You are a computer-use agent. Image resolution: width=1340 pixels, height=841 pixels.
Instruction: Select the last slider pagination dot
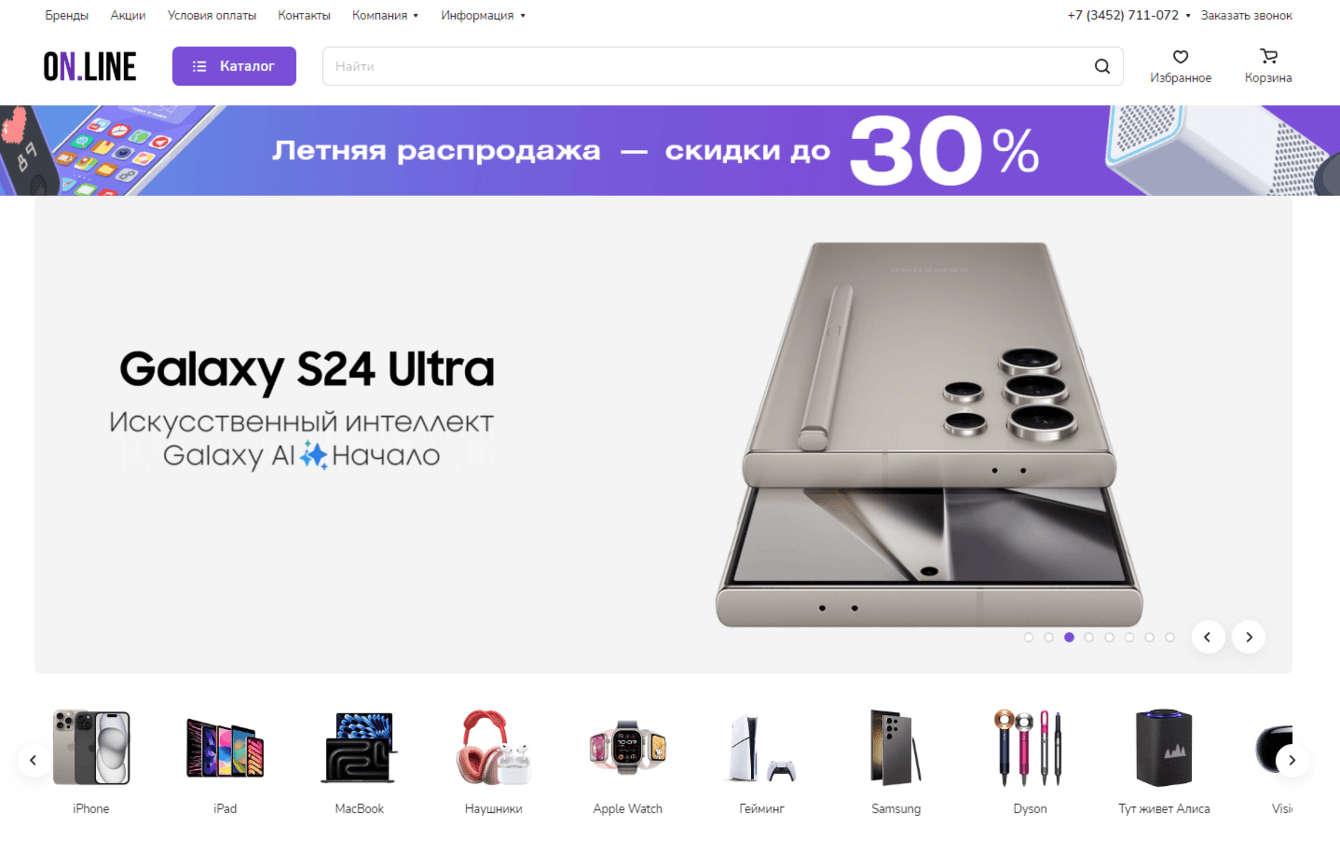pyautogui.click(x=1170, y=637)
